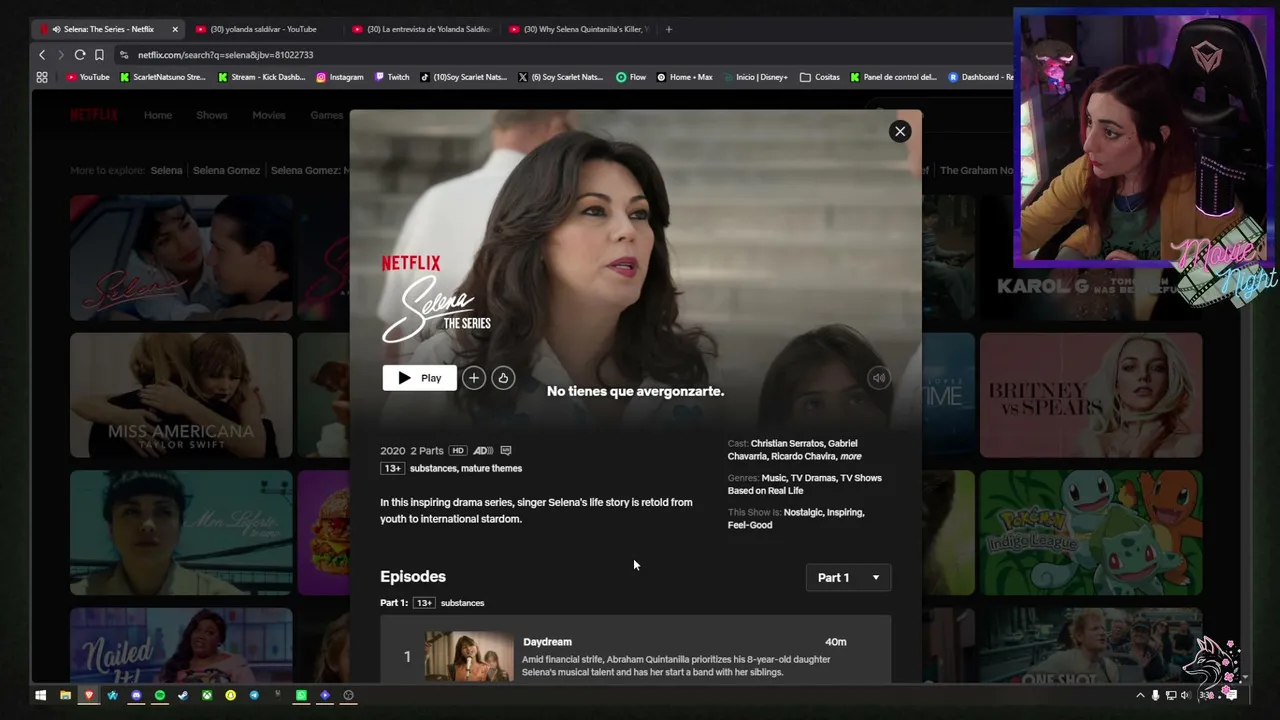Go to Netflix Home menu item

(x=158, y=115)
